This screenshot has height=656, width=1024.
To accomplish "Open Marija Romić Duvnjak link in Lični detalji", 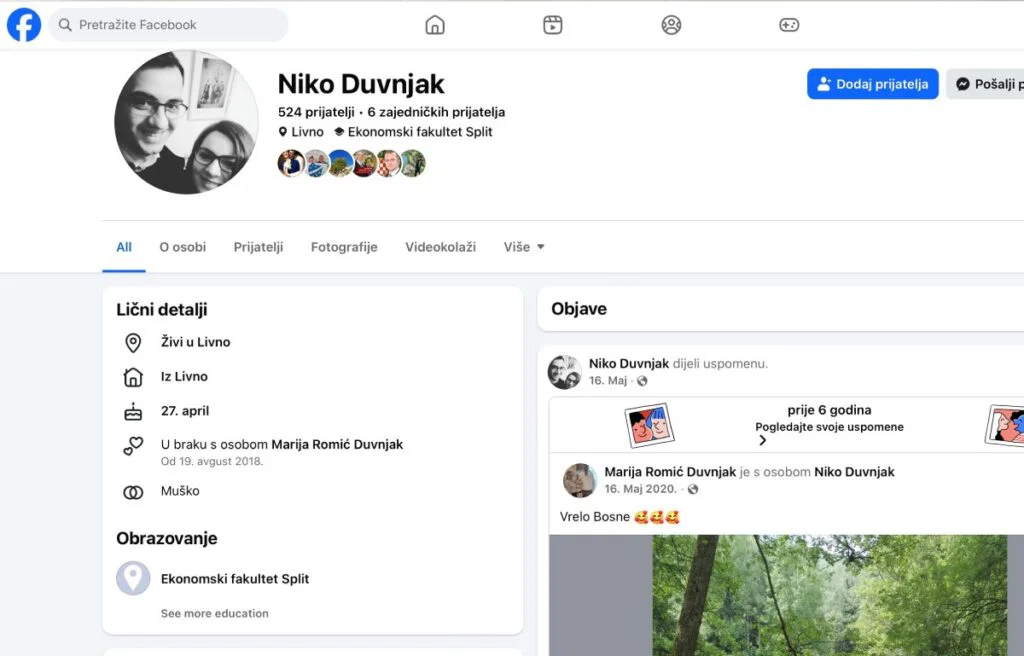I will click(337, 444).
